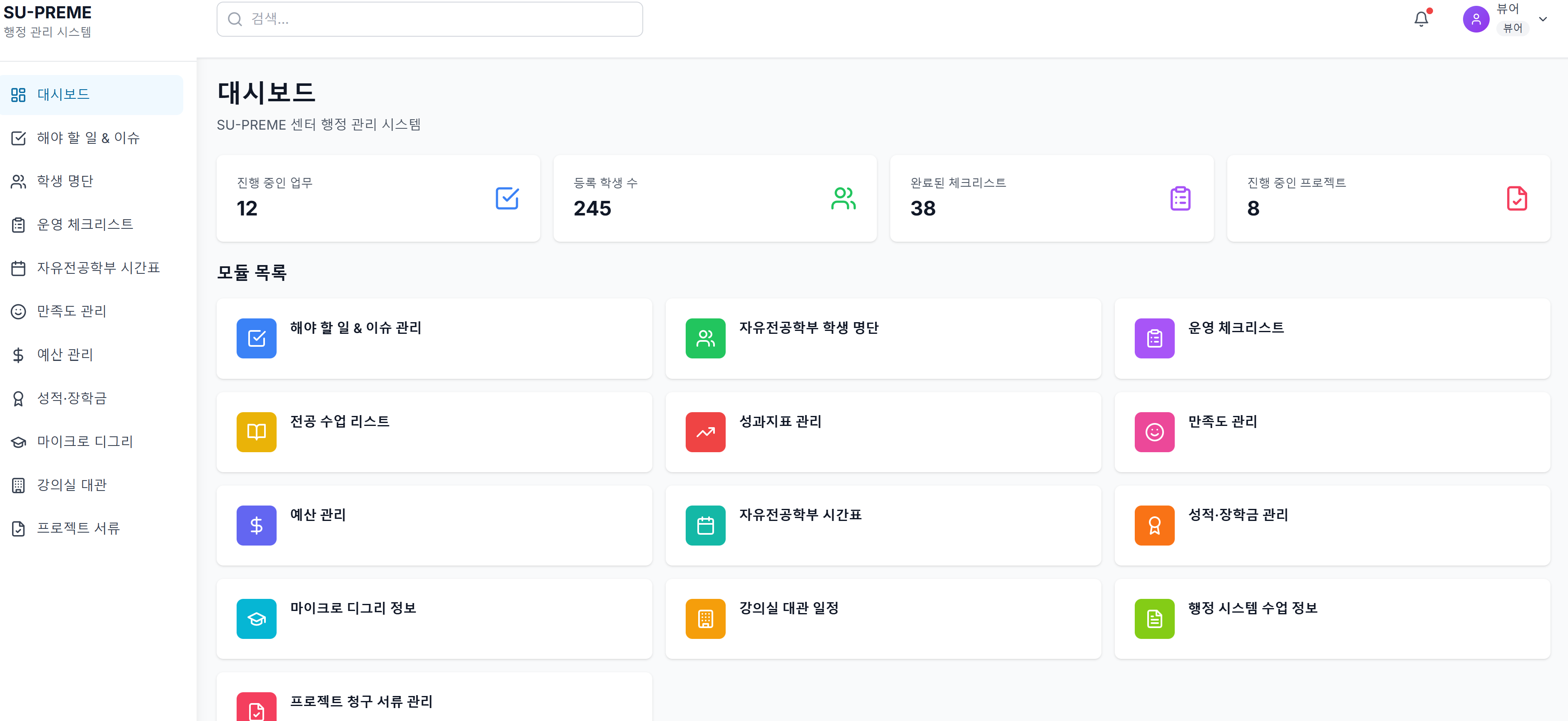Open the 자유전공학부 학생 명단 module card
Viewport: 1568px width, 721px height.
pyautogui.click(x=883, y=338)
